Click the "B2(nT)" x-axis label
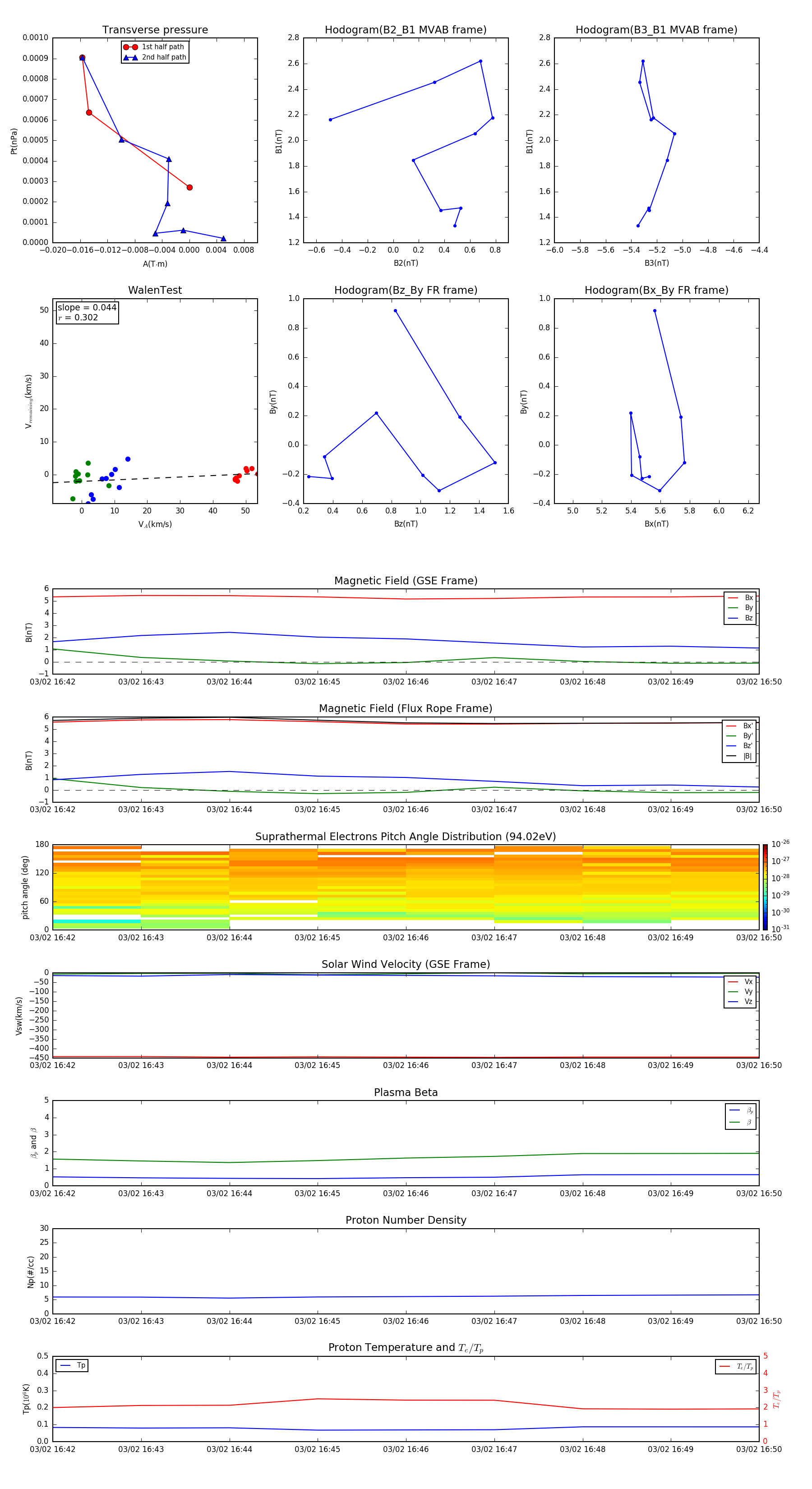This screenshot has height=1489, width=812. 406,263
